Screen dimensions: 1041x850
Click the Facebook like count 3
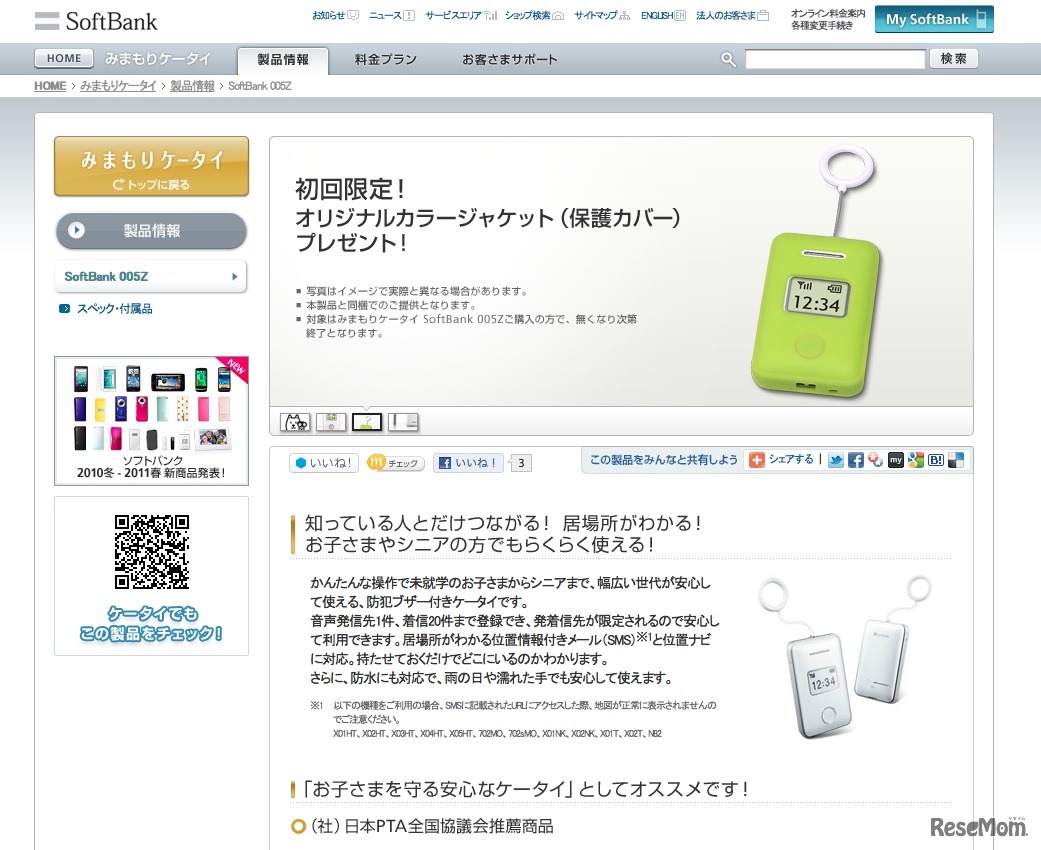(x=520, y=463)
